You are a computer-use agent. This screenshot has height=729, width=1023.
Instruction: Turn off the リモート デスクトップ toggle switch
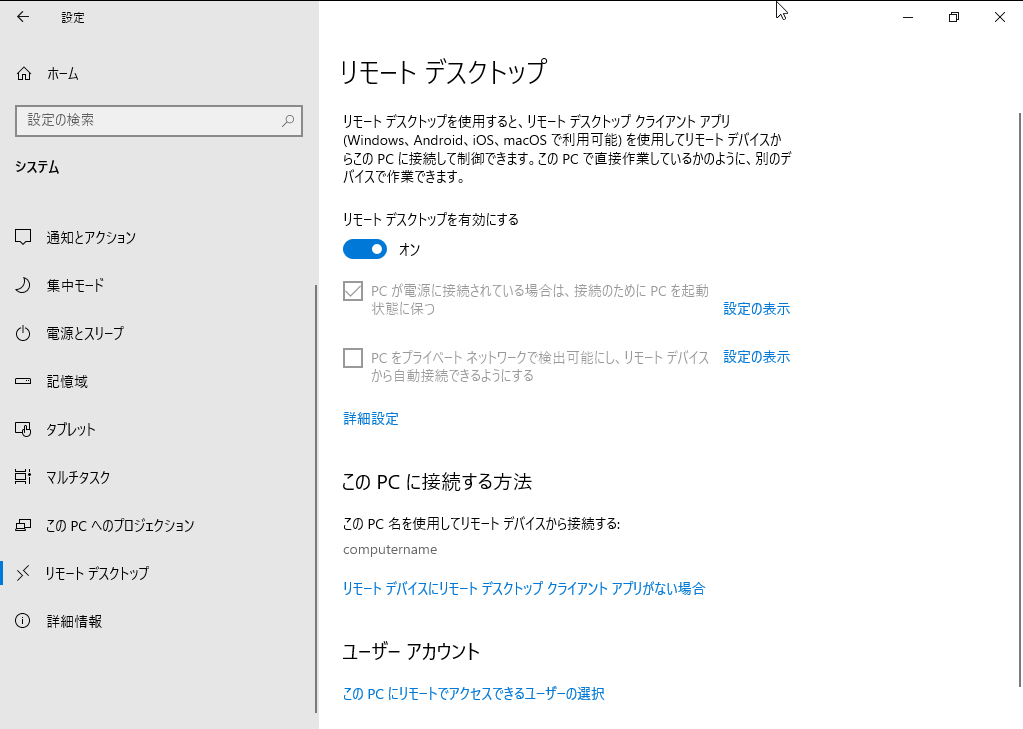pyautogui.click(x=365, y=249)
